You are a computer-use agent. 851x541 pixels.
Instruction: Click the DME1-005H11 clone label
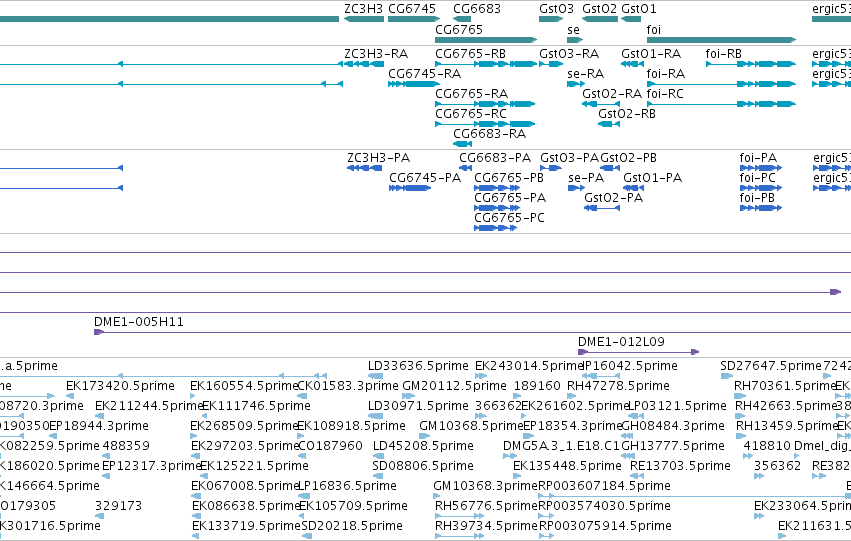(x=139, y=322)
